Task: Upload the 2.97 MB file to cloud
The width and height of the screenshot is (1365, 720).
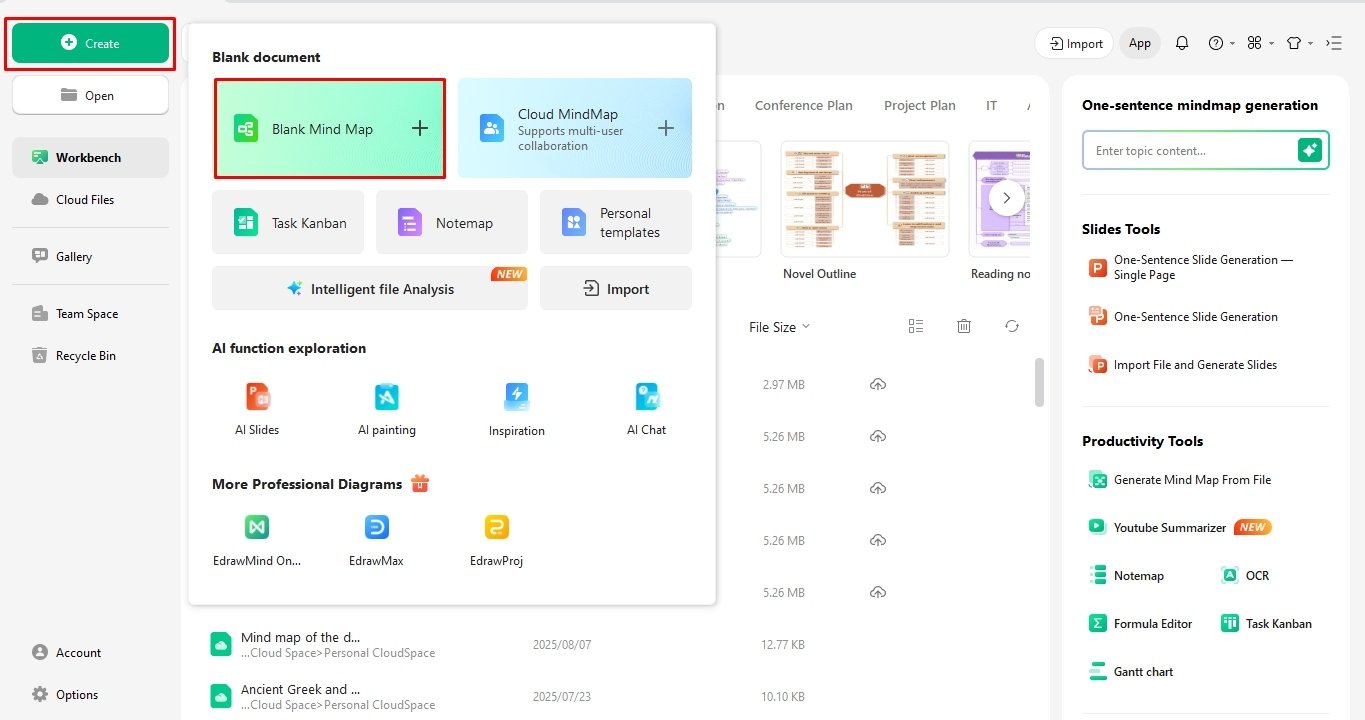Action: (x=878, y=384)
